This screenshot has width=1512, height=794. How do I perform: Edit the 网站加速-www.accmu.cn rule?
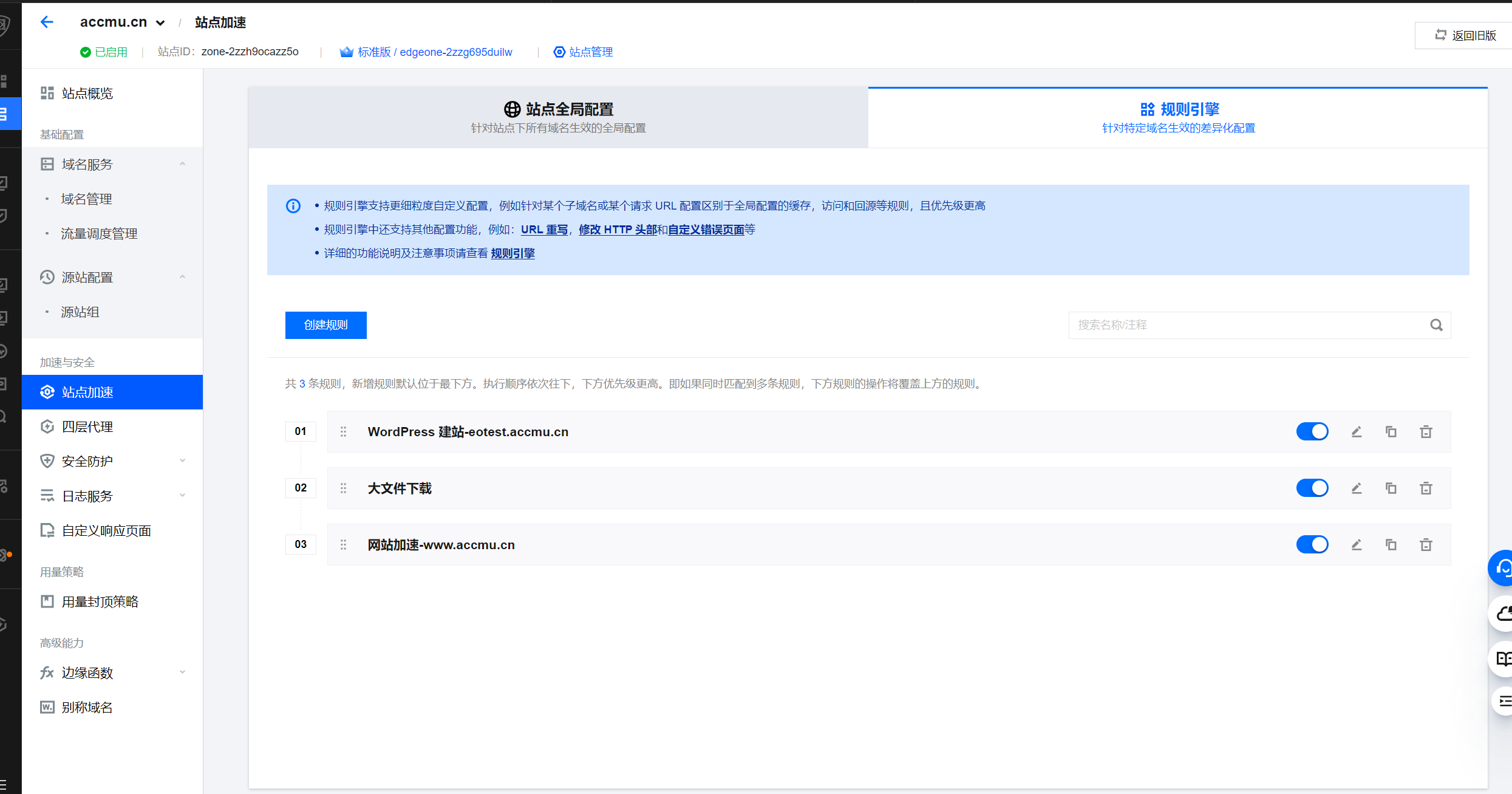tap(1357, 544)
